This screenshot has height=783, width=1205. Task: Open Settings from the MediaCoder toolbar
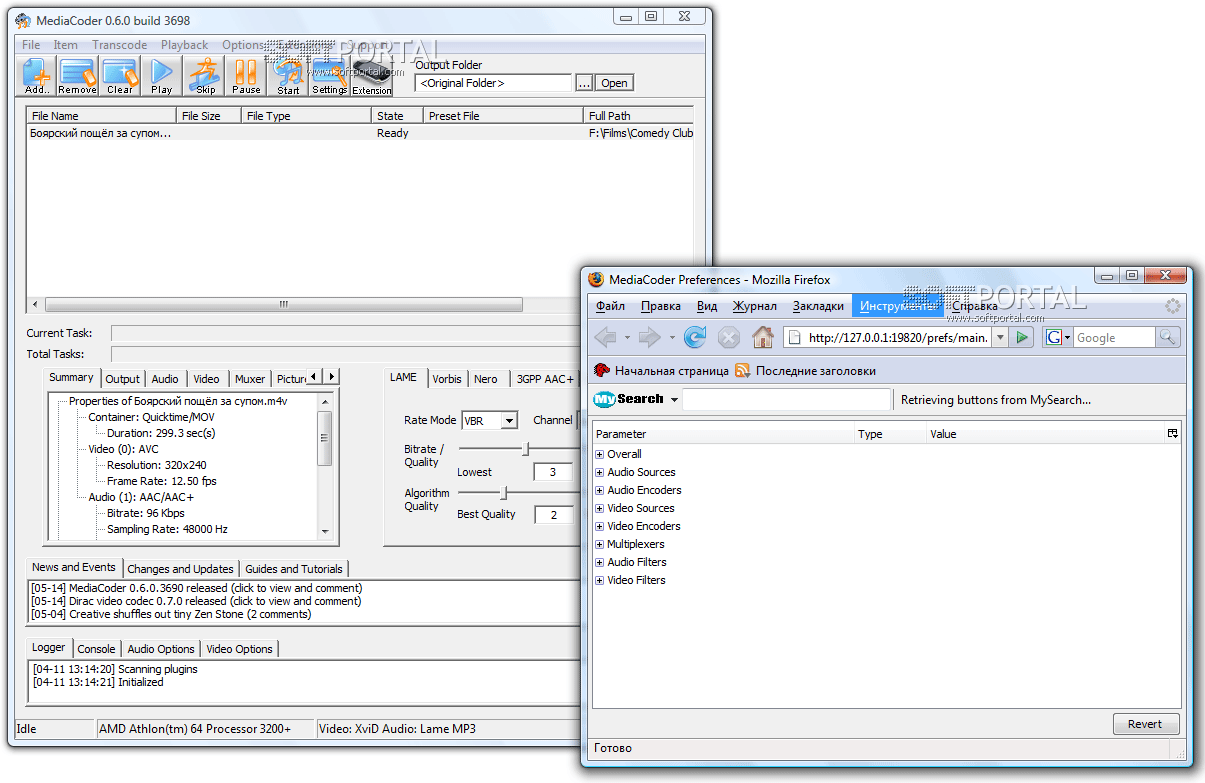tap(329, 76)
